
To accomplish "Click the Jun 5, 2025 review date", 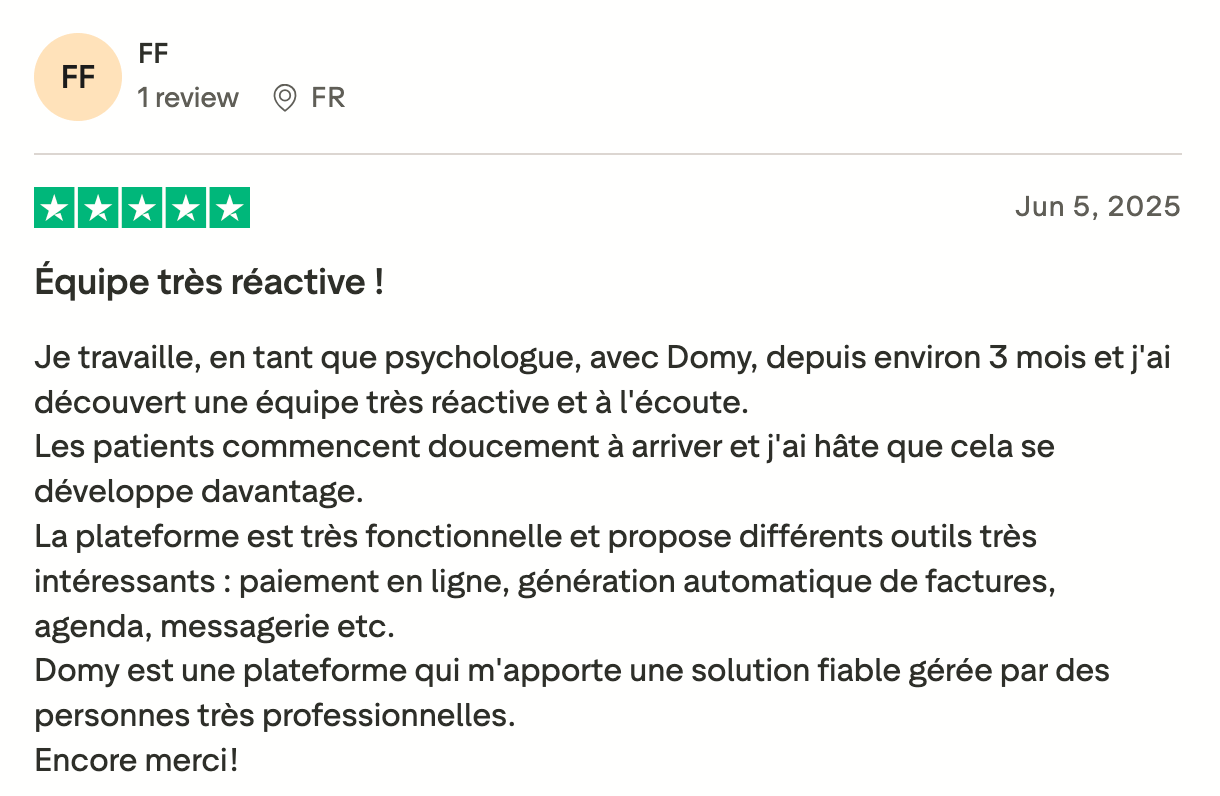I will pyautogui.click(x=1097, y=207).
